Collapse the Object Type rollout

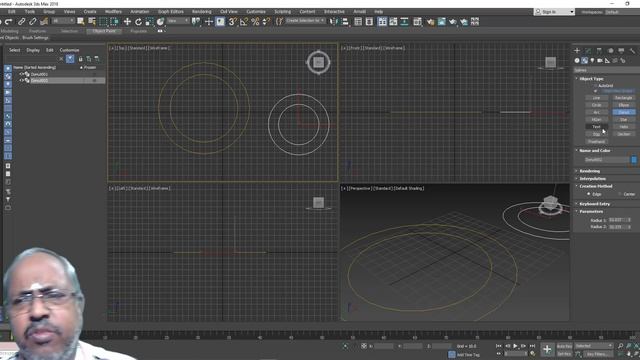tap(591, 78)
